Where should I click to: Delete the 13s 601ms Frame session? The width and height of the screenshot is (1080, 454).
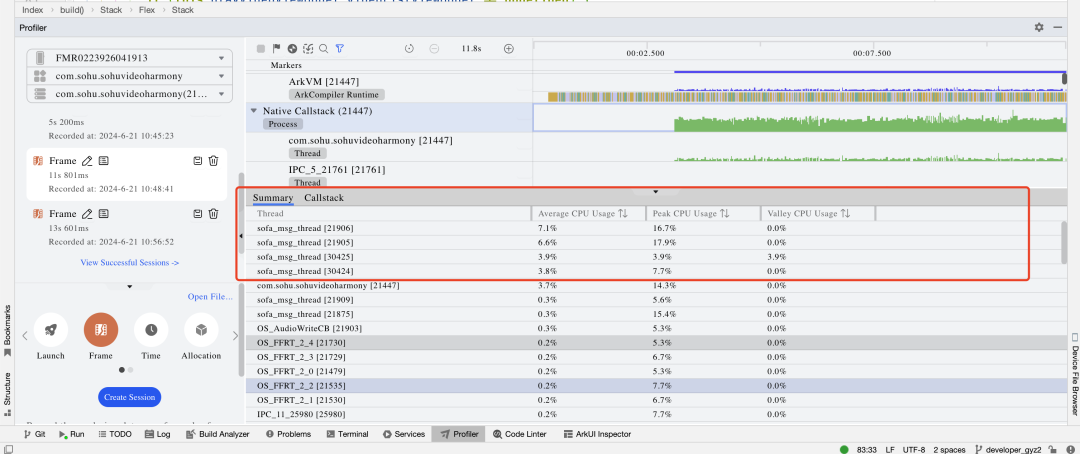[x=214, y=214]
